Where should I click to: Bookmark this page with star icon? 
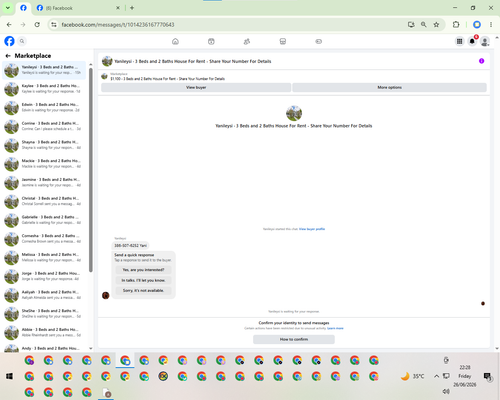click(x=436, y=25)
